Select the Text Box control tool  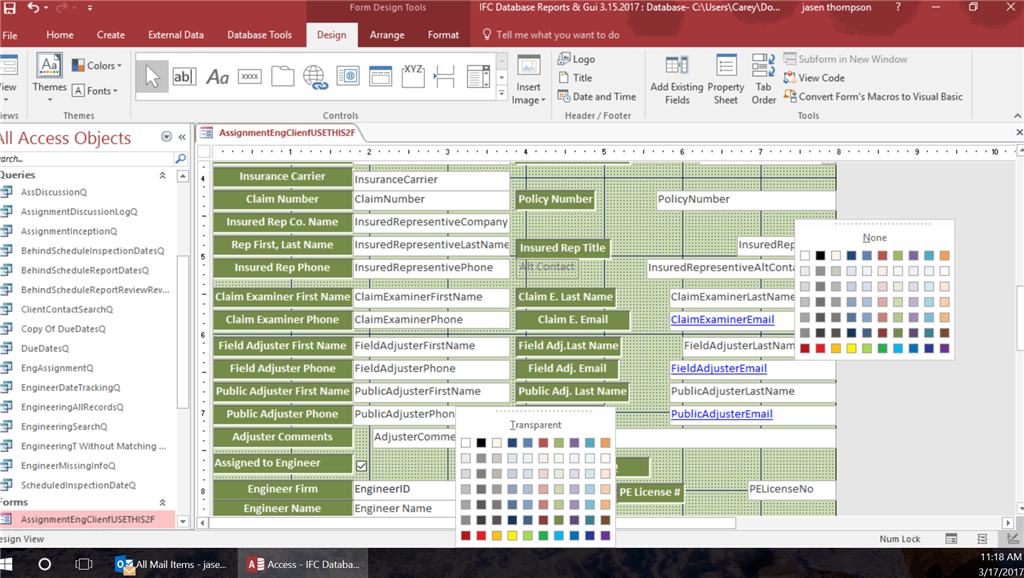point(184,77)
